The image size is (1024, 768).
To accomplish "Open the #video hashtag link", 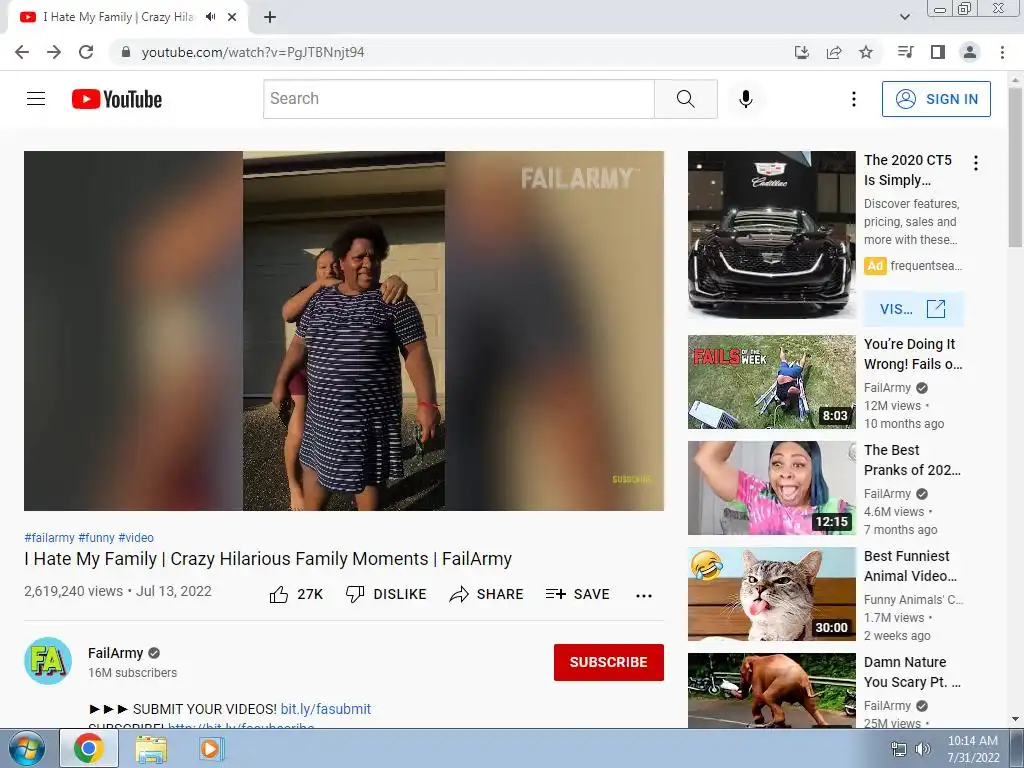I will coord(136,537).
